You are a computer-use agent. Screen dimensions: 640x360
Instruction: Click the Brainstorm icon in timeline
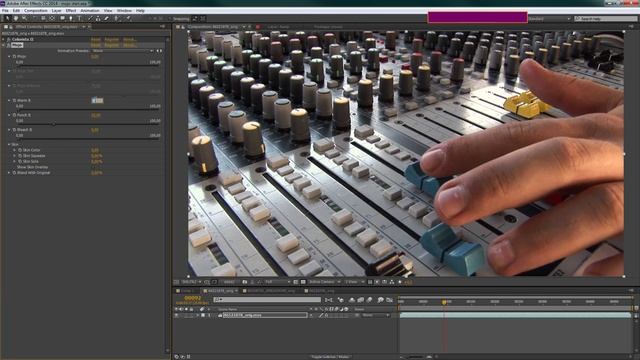tap(380, 300)
